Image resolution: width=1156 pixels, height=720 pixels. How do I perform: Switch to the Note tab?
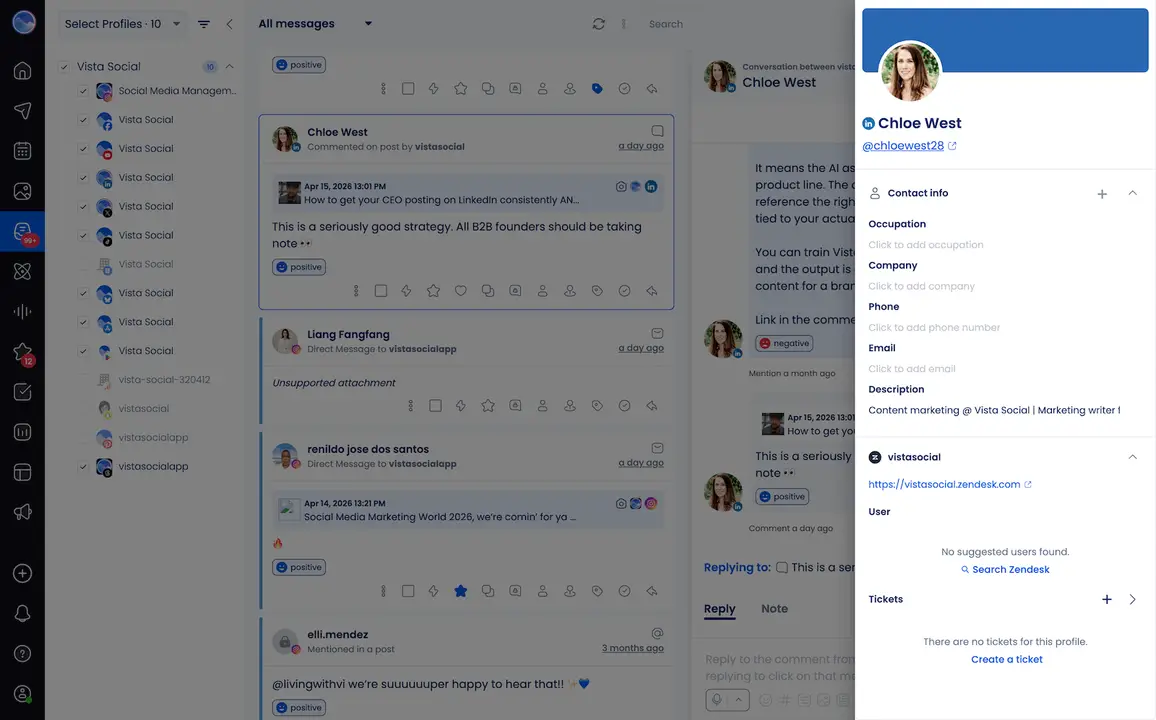tap(772, 608)
